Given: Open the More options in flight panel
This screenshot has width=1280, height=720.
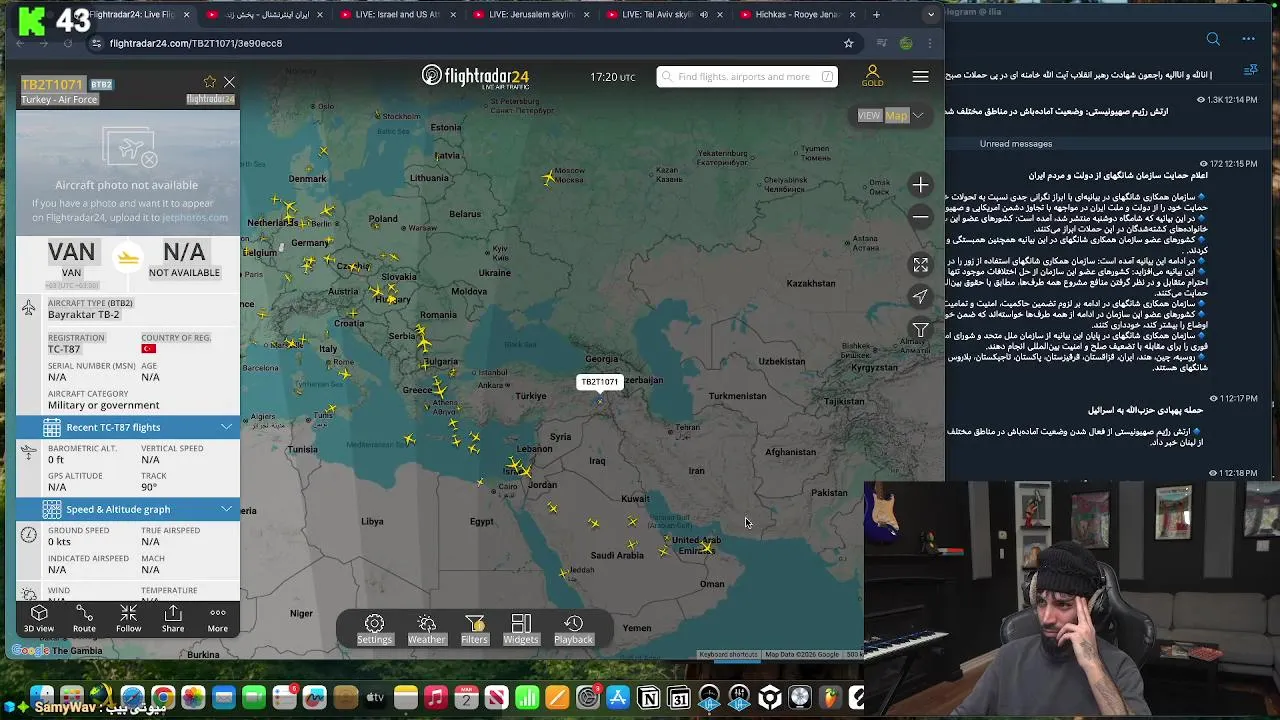Looking at the screenshot, I should (x=217, y=619).
